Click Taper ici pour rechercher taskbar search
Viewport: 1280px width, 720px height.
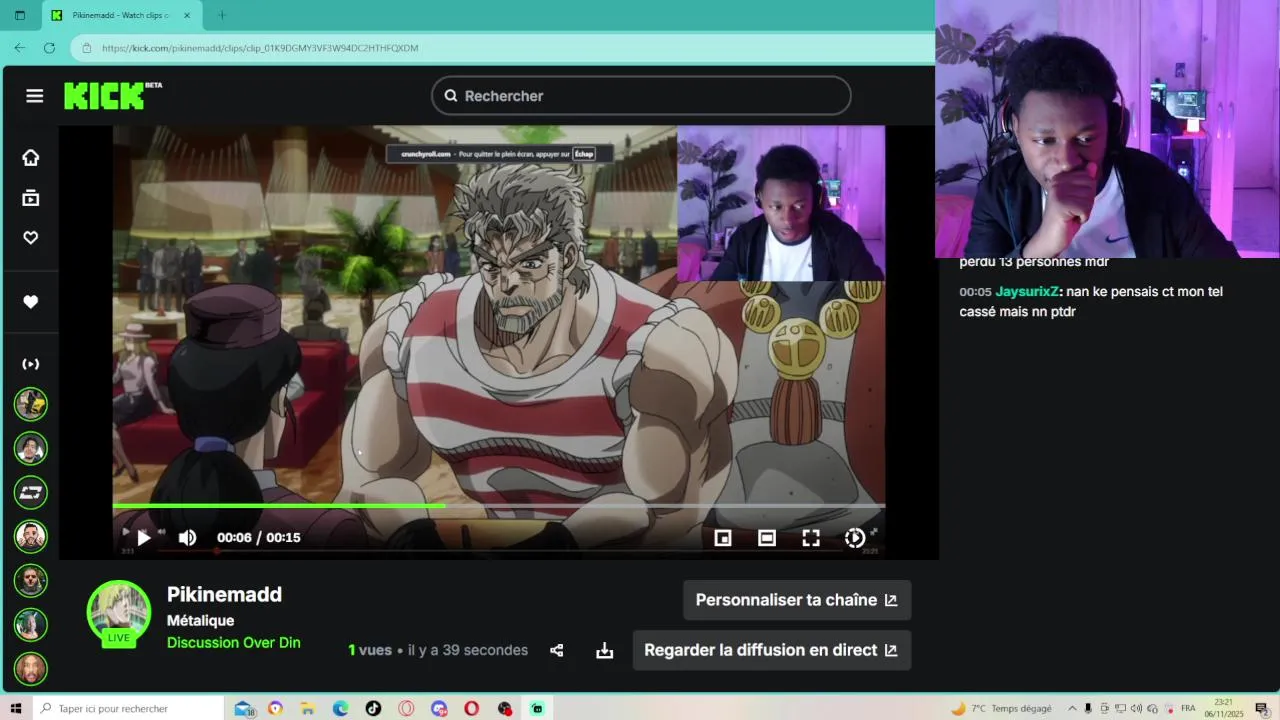pyautogui.click(x=128, y=708)
